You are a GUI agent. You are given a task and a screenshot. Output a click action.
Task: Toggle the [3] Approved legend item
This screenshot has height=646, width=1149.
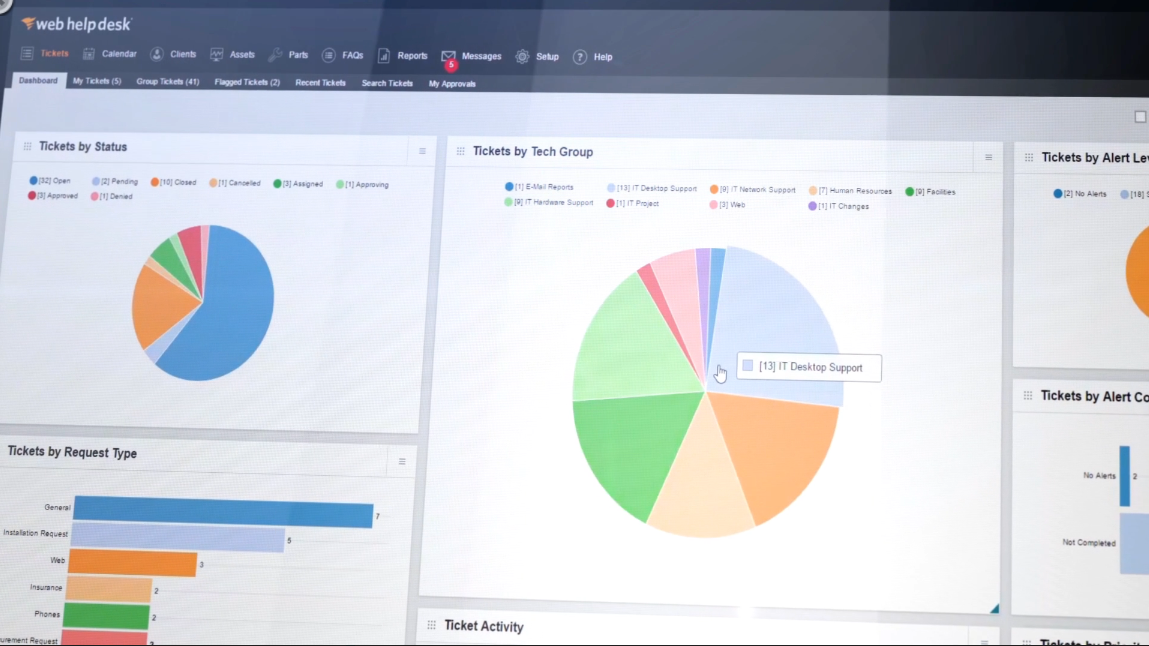point(52,196)
